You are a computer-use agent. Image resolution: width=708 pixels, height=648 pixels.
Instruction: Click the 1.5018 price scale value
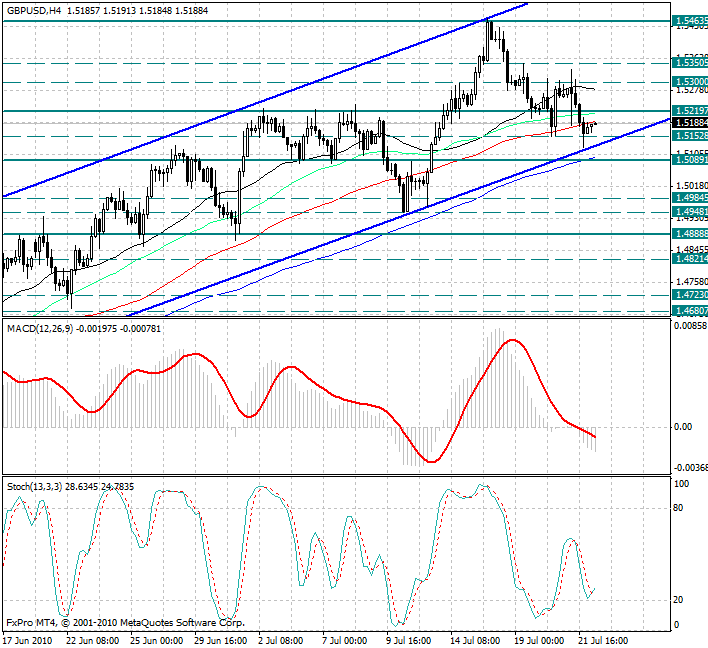692,186
